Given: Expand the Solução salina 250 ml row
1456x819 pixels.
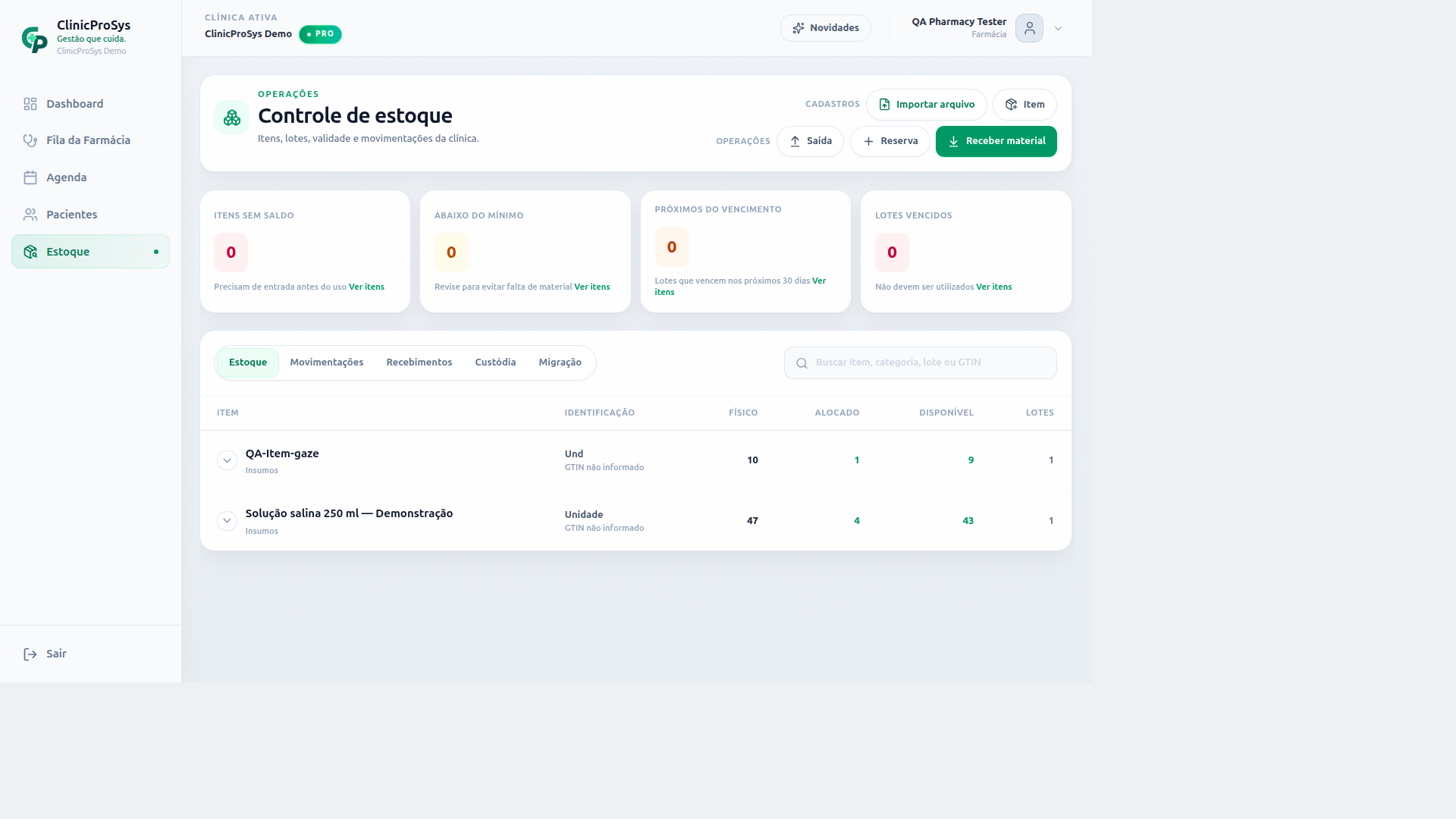Looking at the screenshot, I should (x=227, y=521).
